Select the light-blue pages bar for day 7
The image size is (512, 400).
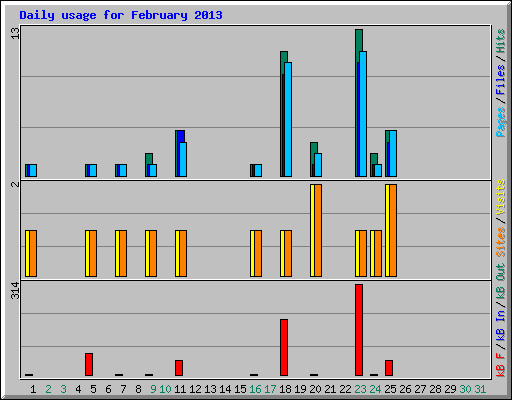point(123,170)
